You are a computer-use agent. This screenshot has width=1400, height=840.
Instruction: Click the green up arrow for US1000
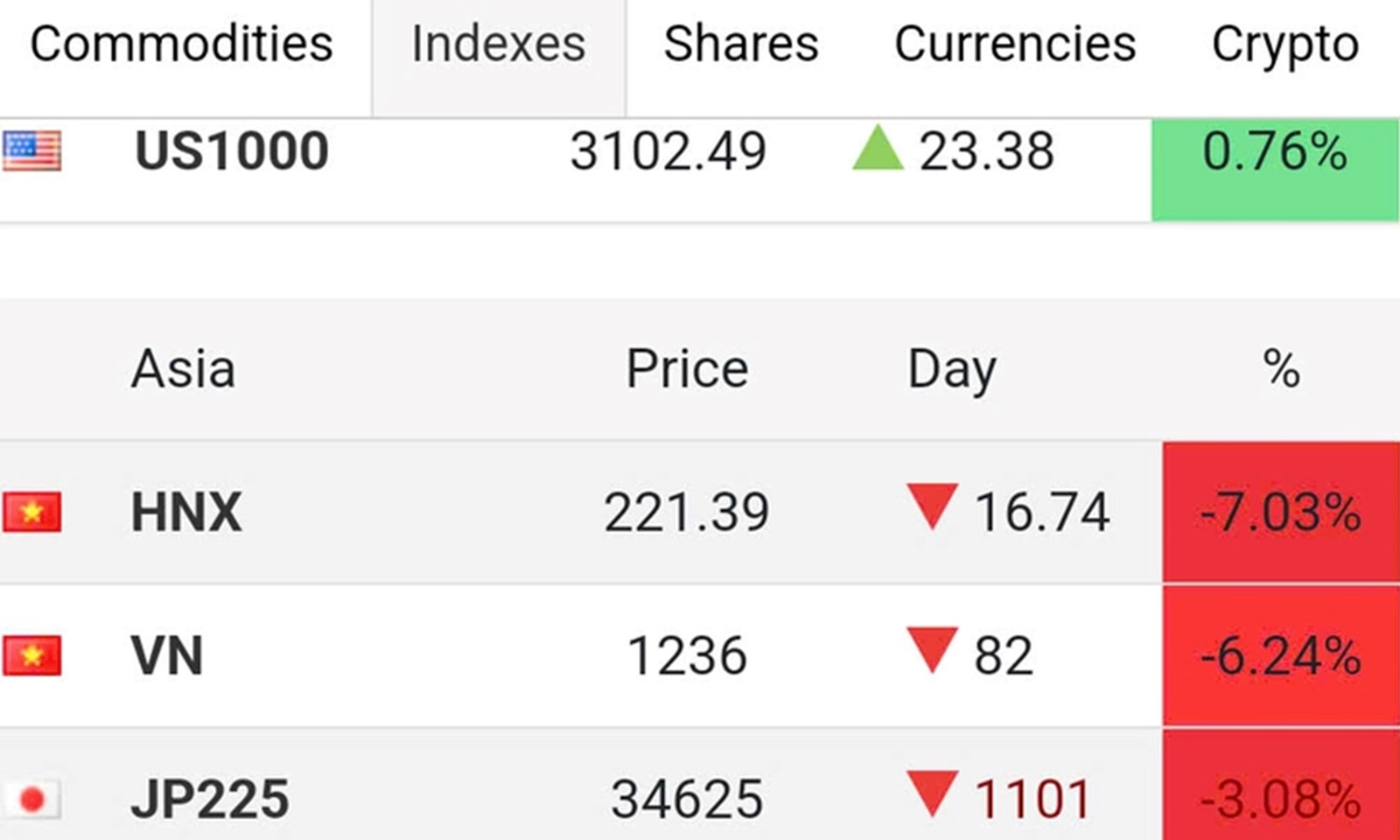pos(878,147)
